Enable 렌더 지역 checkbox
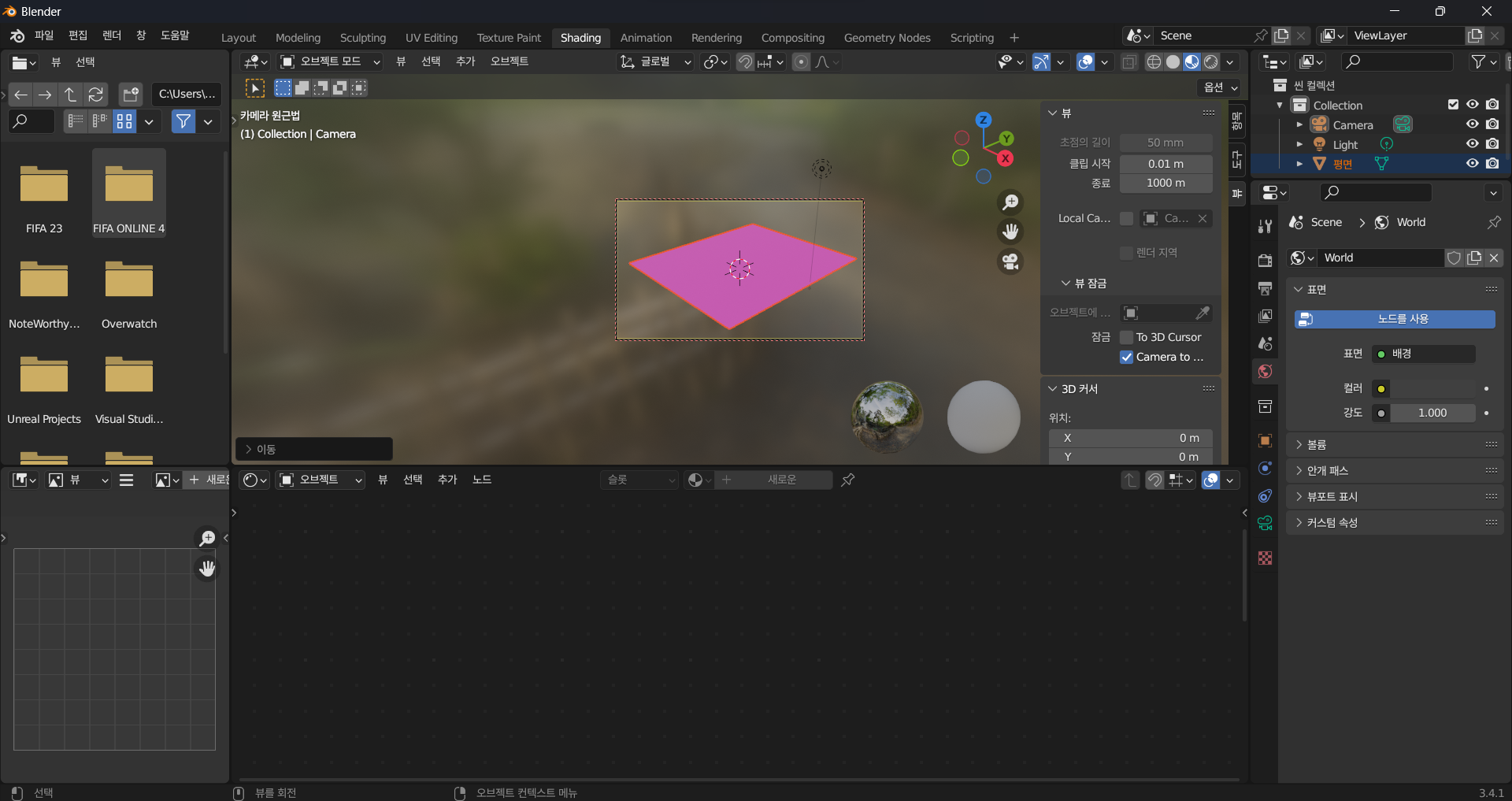Image resolution: width=1512 pixels, height=801 pixels. pyautogui.click(x=1127, y=253)
